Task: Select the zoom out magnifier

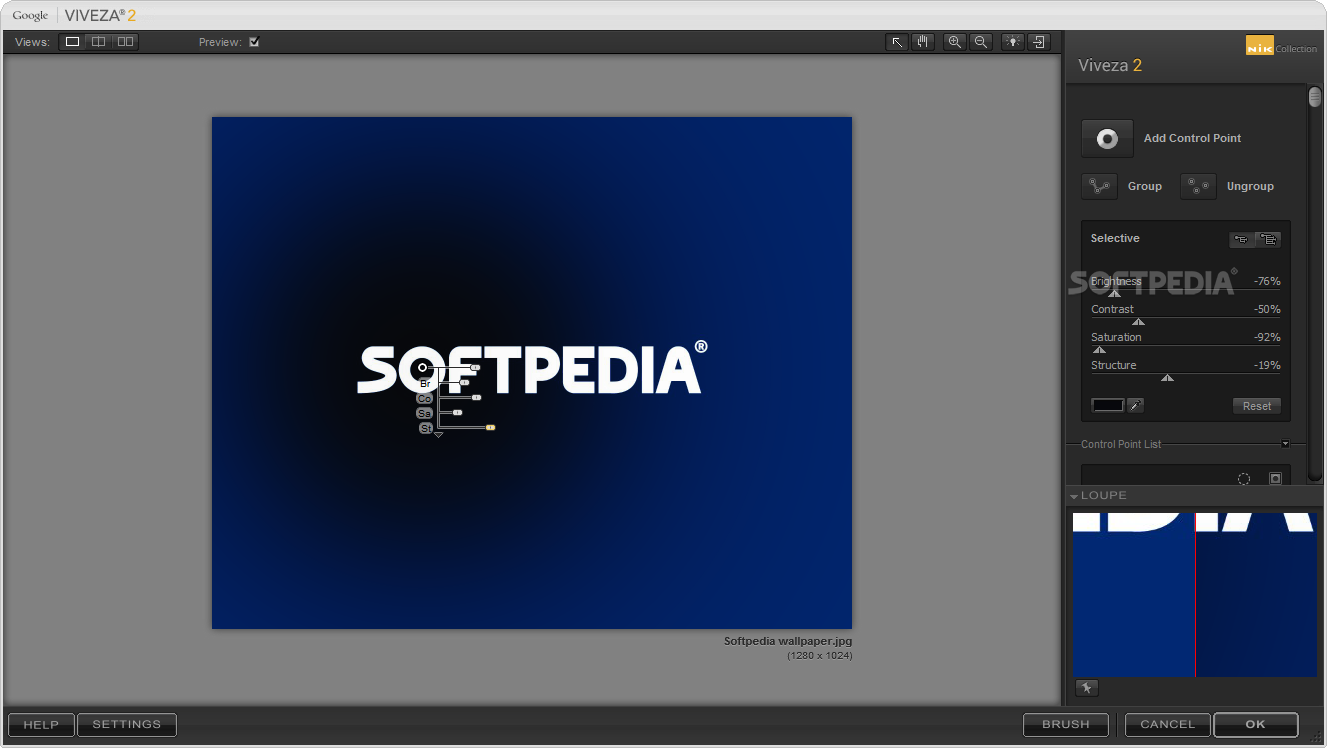Action: tap(981, 42)
